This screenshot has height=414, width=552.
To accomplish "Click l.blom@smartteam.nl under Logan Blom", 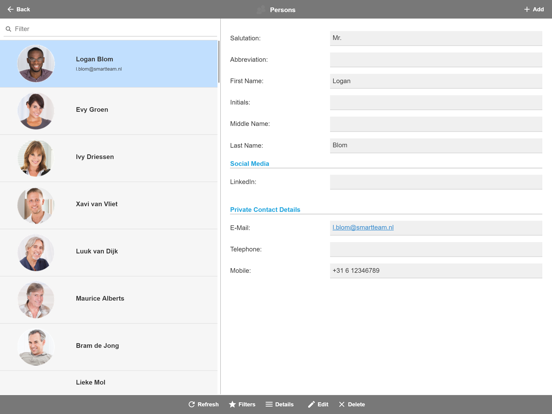I will pyautogui.click(x=99, y=69).
